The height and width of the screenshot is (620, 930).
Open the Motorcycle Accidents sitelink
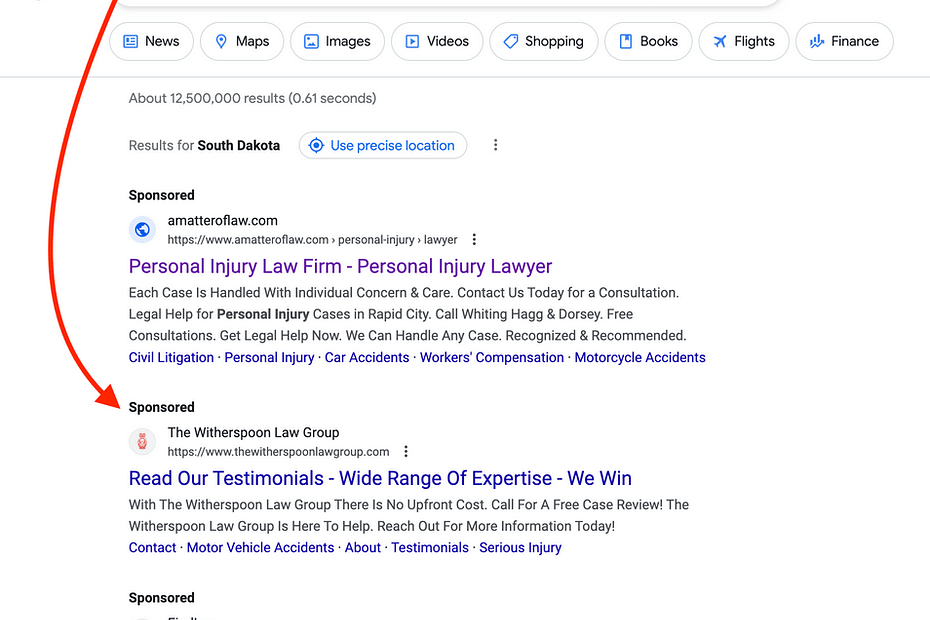click(640, 358)
